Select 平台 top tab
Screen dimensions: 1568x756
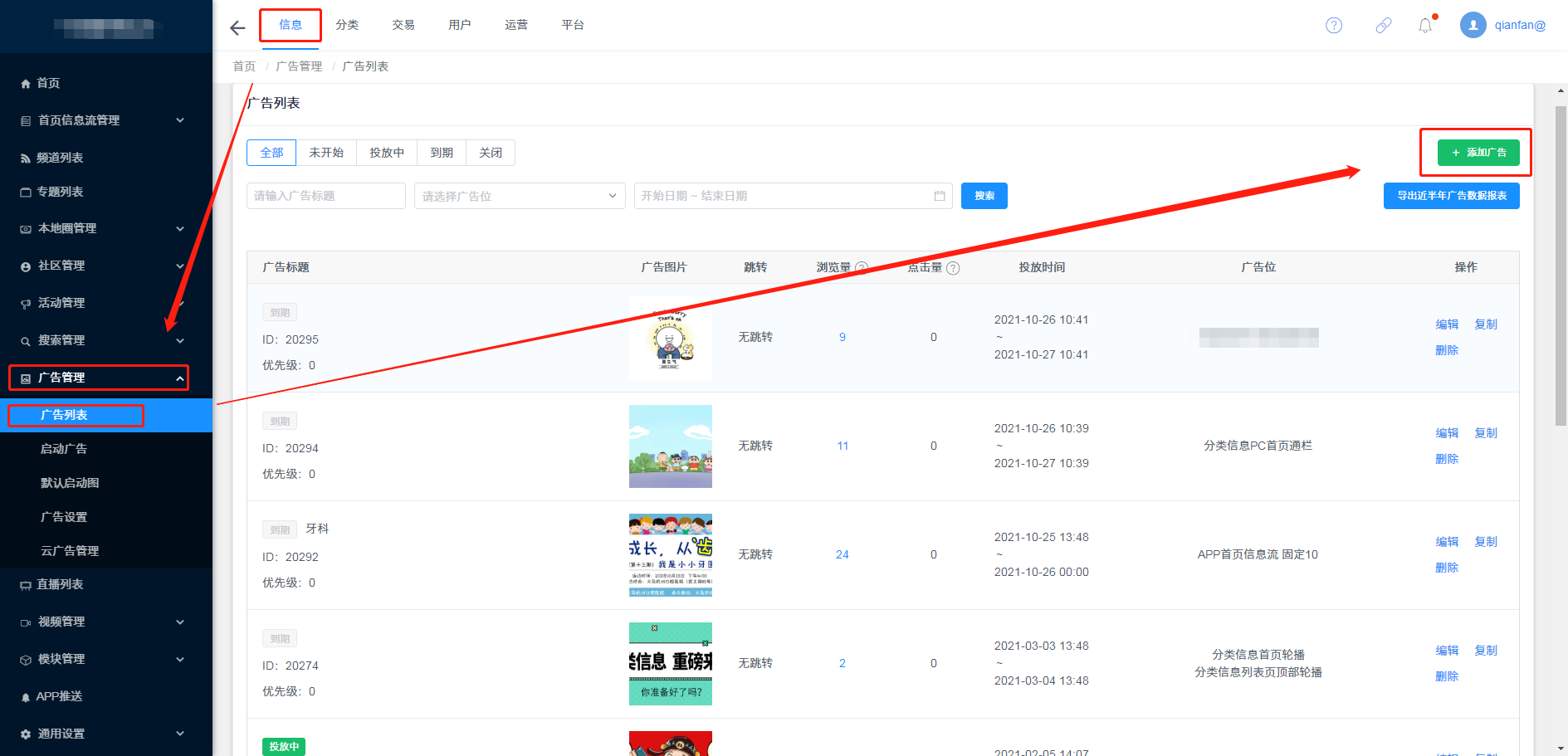(573, 25)
